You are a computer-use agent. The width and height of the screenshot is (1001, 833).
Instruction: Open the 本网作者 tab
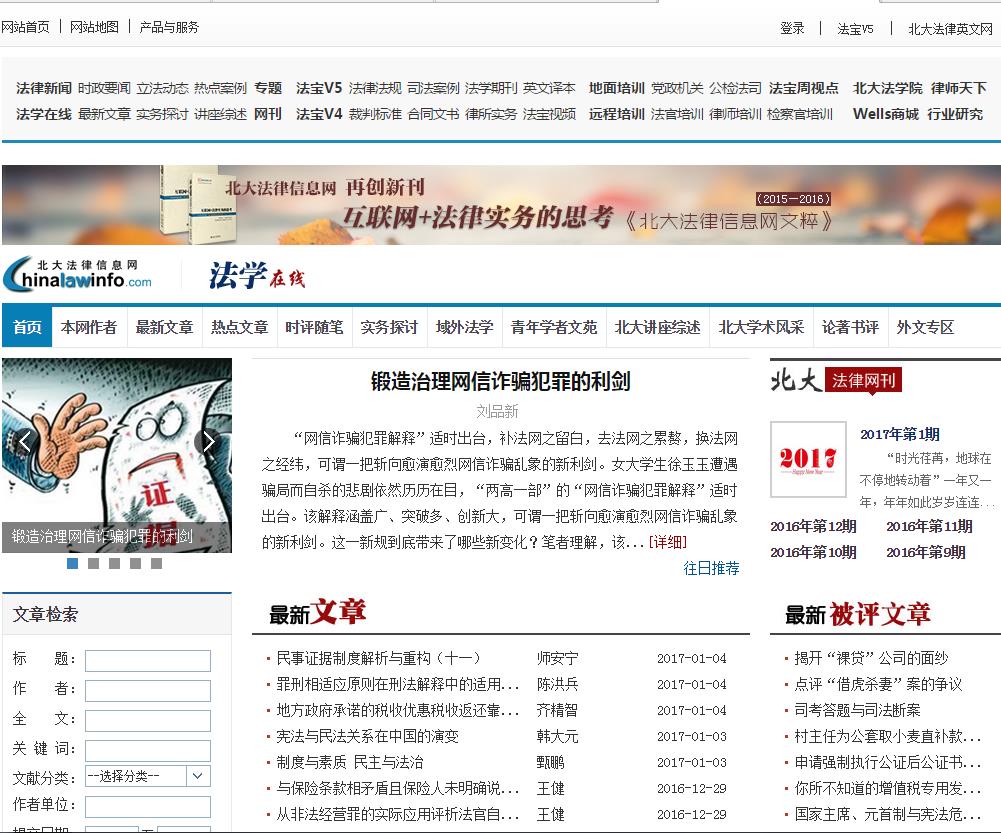click(x=89, y=327)
